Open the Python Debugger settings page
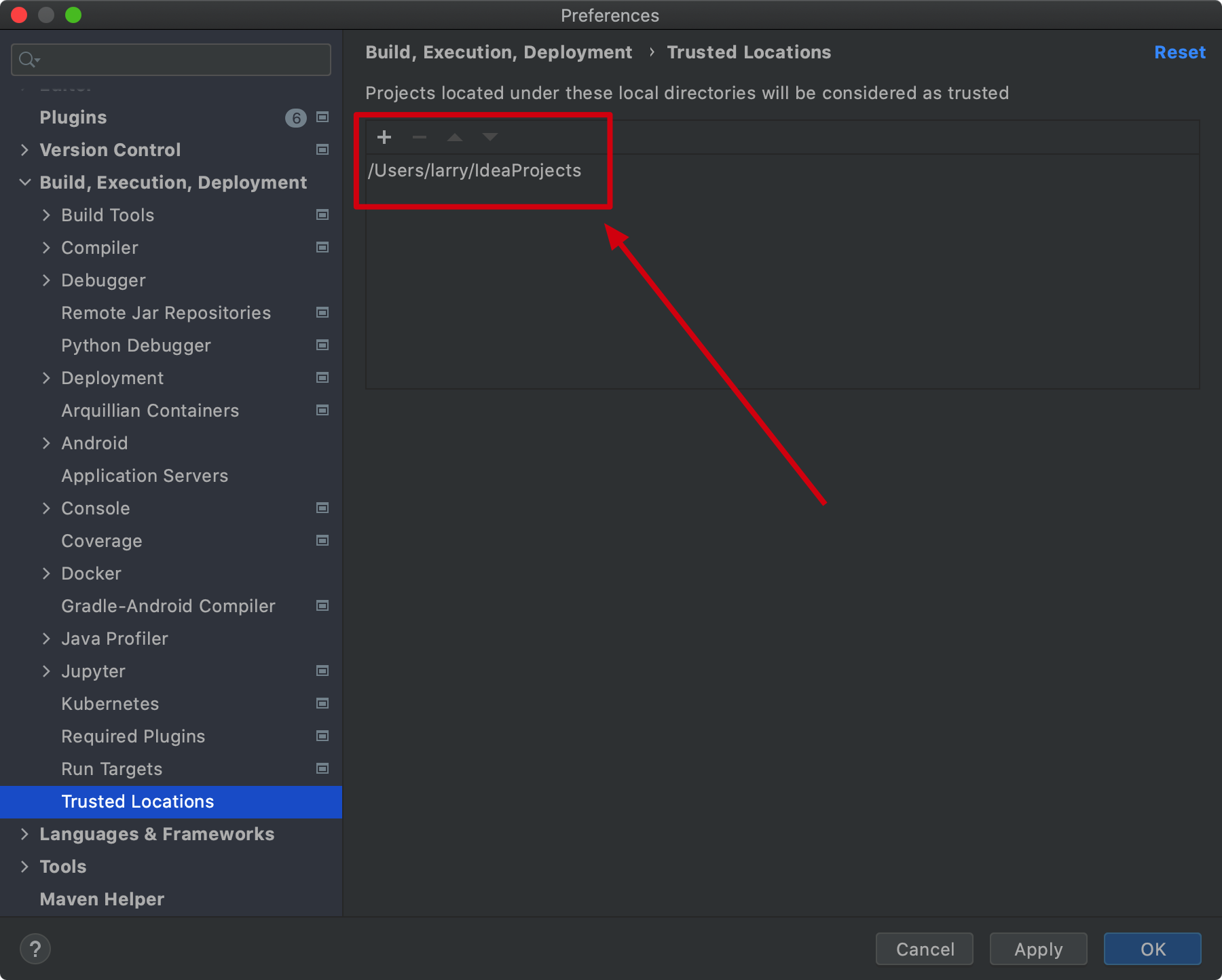 136,345
